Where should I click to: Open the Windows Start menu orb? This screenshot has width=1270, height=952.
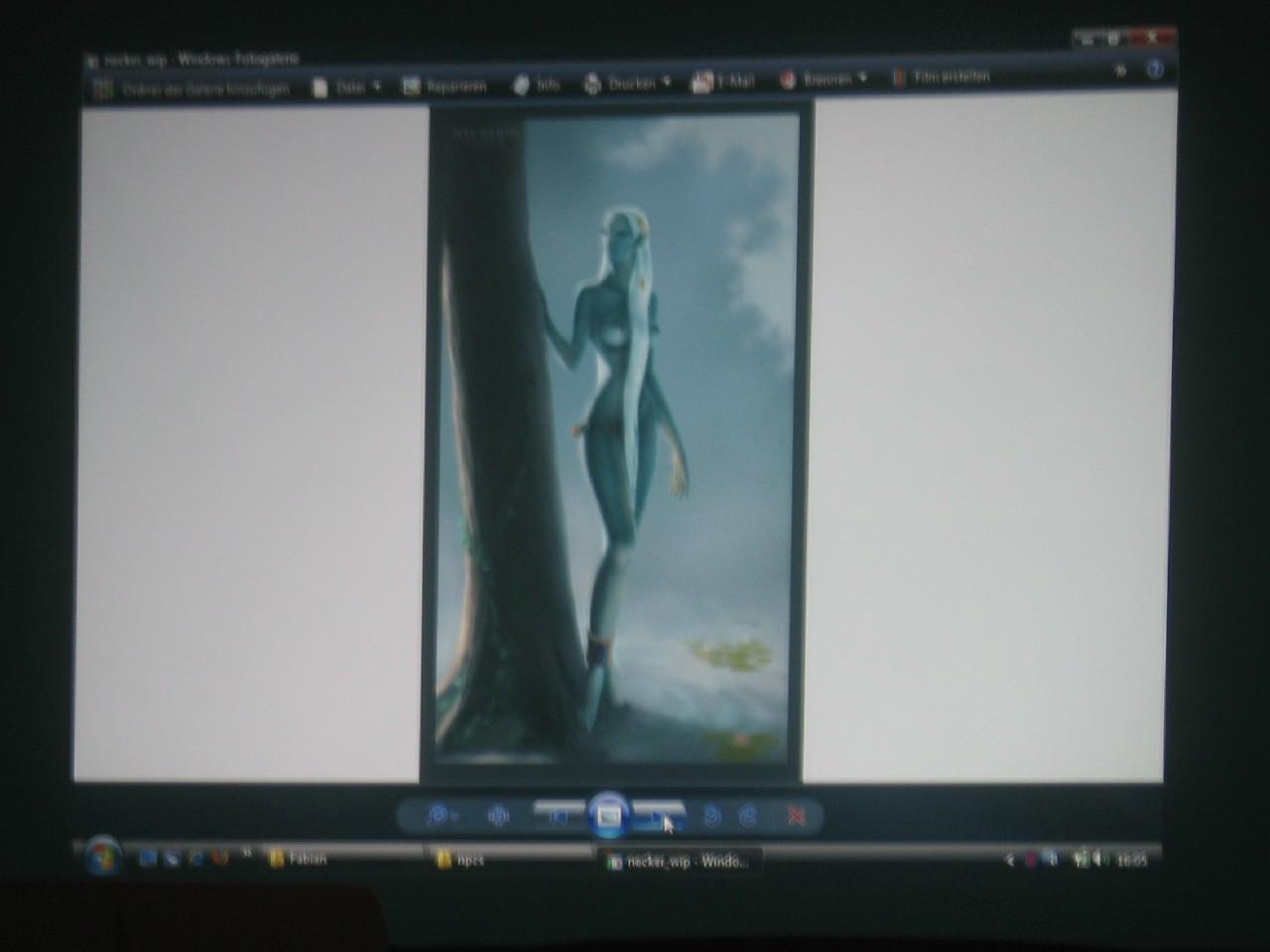(101, 856)
